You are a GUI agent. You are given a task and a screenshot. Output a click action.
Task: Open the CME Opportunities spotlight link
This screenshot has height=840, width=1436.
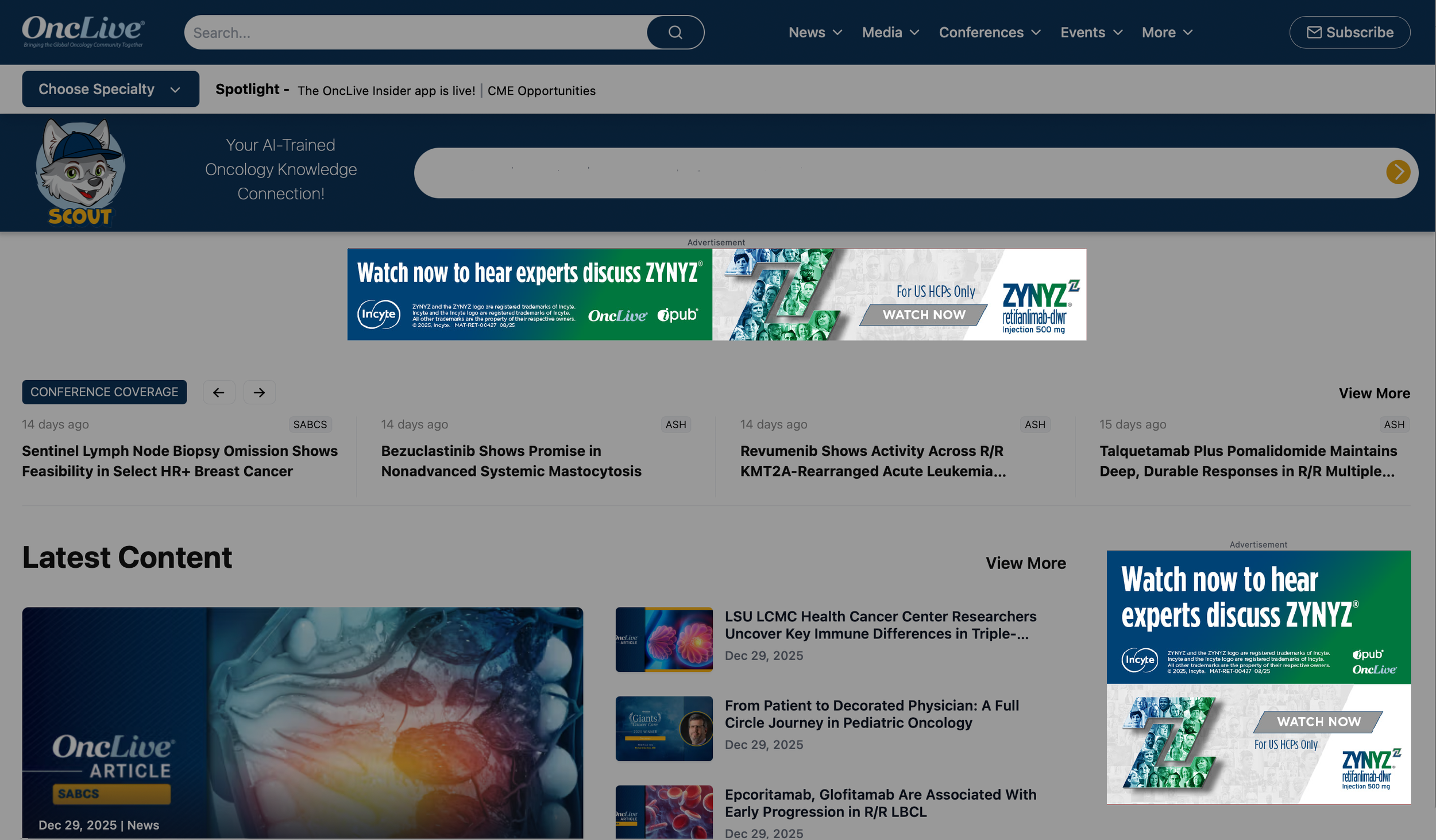pyautogui.click(x=542, y=90)
